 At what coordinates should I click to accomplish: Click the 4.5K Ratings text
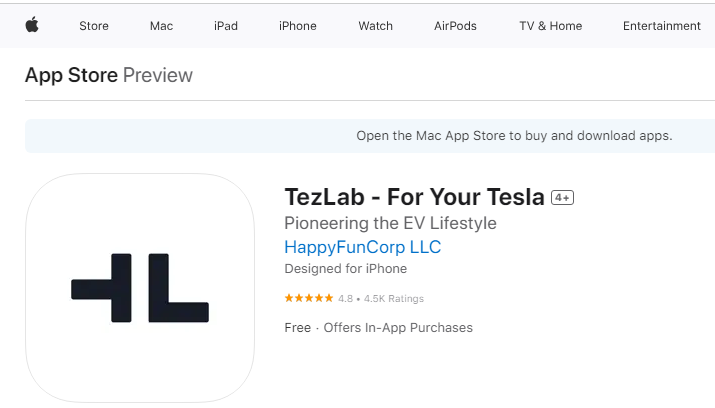[x=394, y=299]
